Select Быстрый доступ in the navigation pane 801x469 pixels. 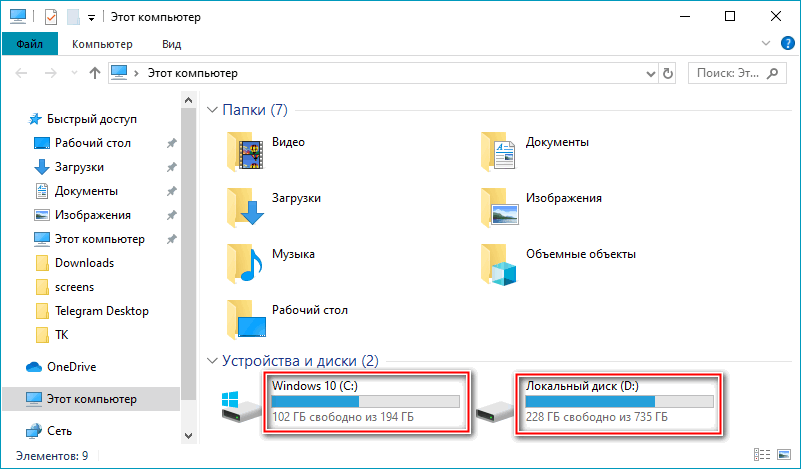click(91, 119)
